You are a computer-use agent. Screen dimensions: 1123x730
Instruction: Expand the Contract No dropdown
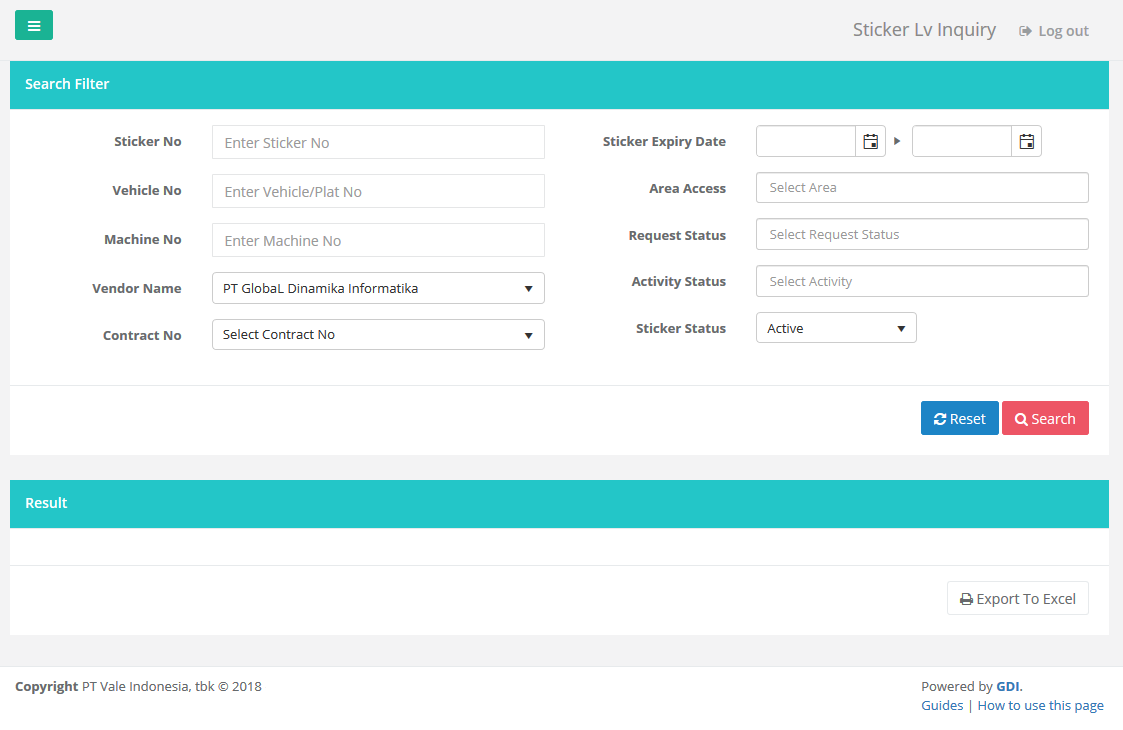click(378, 335)
